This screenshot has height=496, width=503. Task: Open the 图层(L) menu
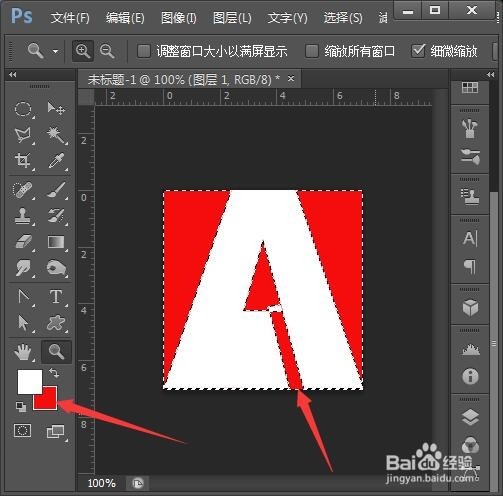click(x=232, y=18)
